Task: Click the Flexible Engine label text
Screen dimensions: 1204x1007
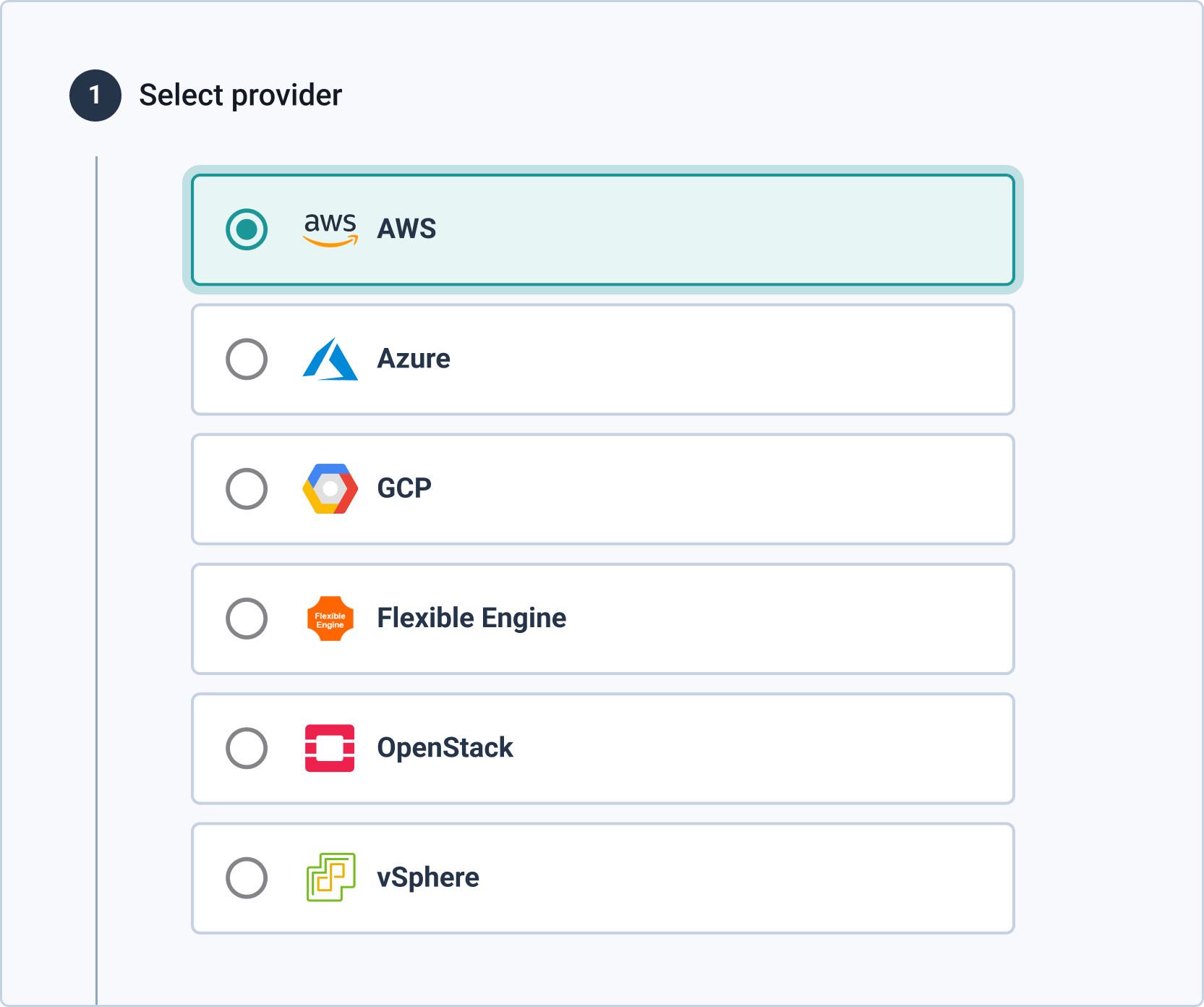Action: 471,619
